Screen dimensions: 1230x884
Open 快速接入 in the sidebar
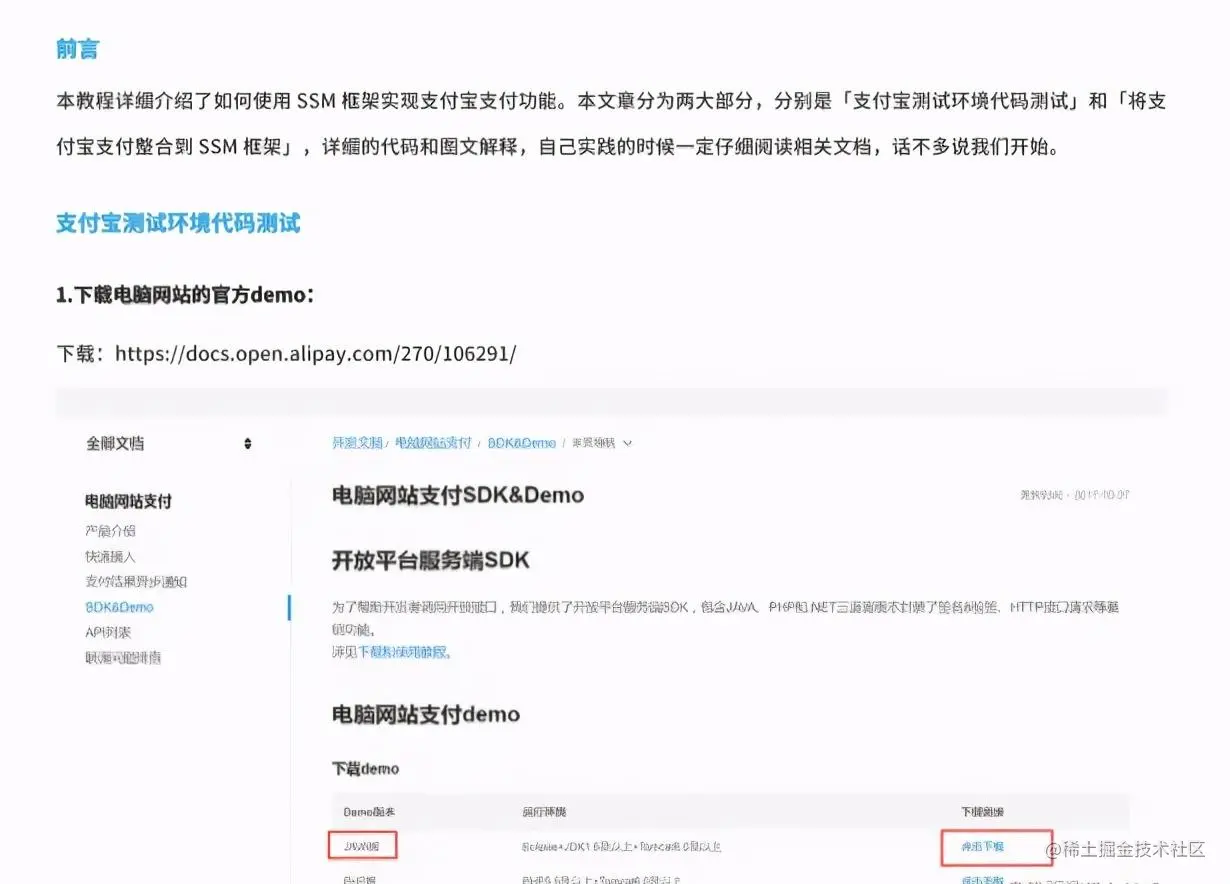tap(110, 556)
